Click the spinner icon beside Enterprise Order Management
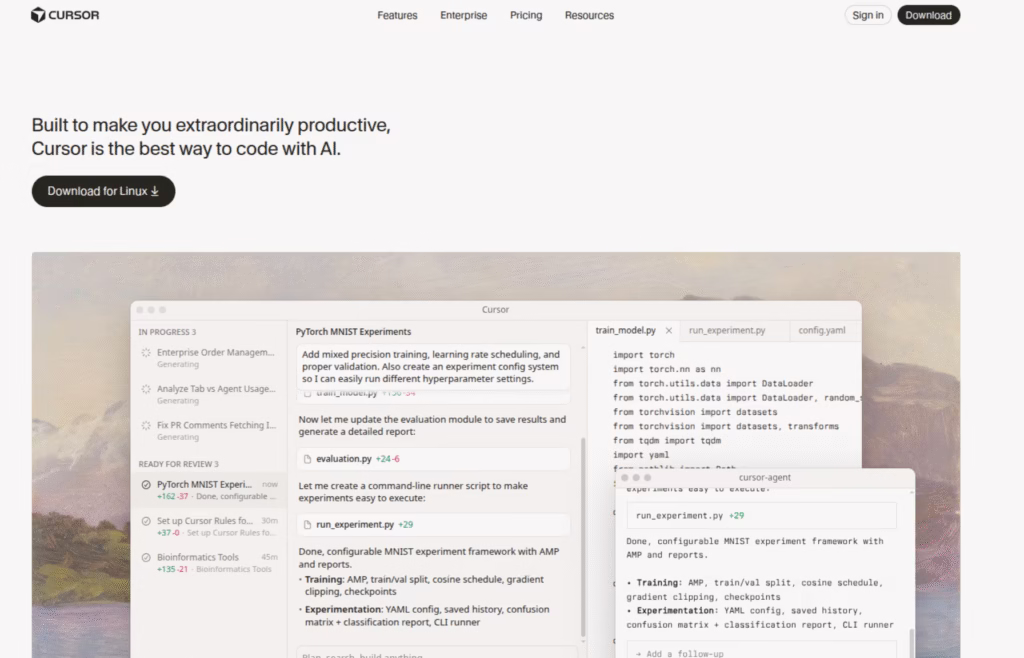The width and height of the screenshot is (1024, 658). (146, 353)
